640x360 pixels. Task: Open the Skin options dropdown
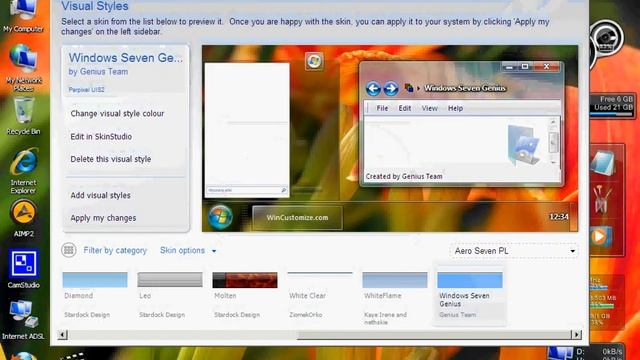(188, 251)
